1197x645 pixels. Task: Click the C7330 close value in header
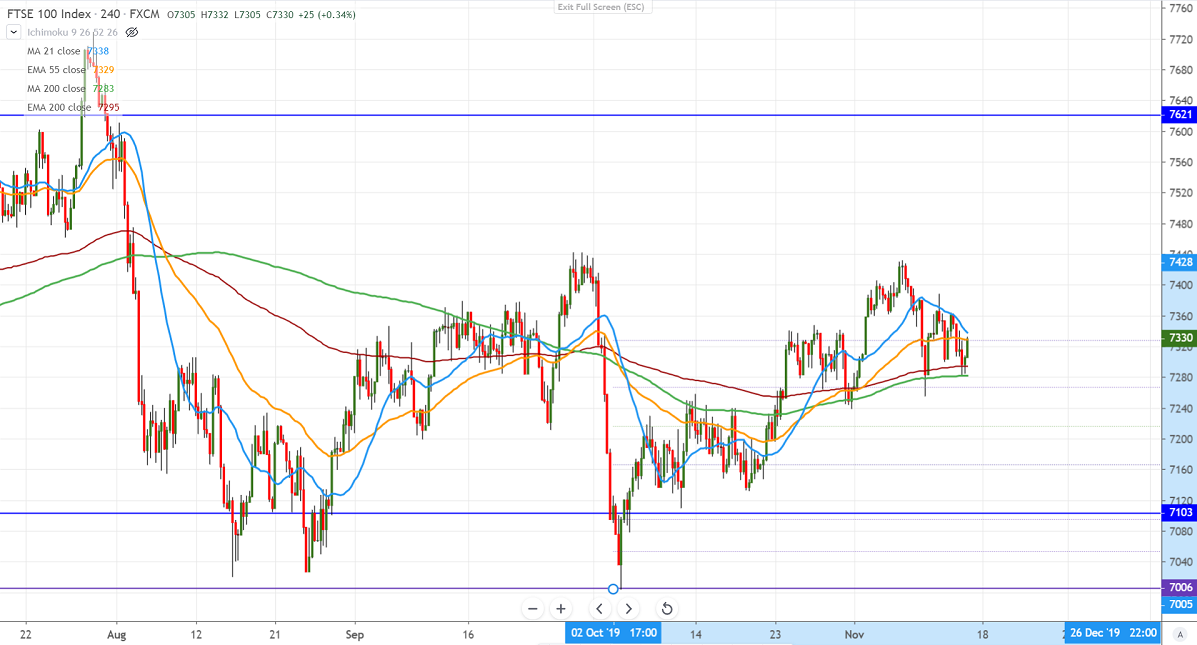279,15
